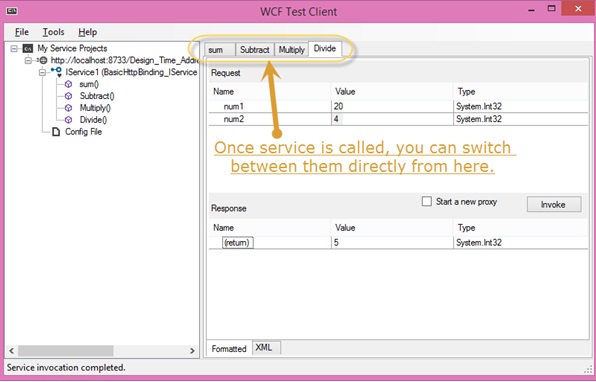Click the sum() operation cube icon
Screen dimensions: 596x382
68,84
